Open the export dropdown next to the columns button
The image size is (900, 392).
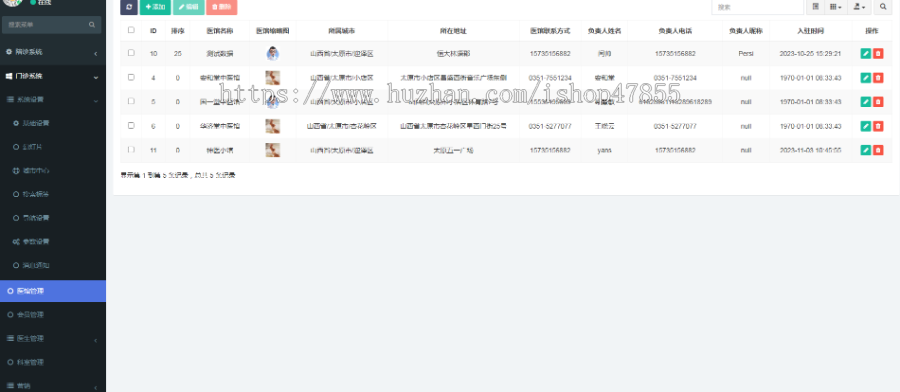pyautogui.click(x=859, y=7)
